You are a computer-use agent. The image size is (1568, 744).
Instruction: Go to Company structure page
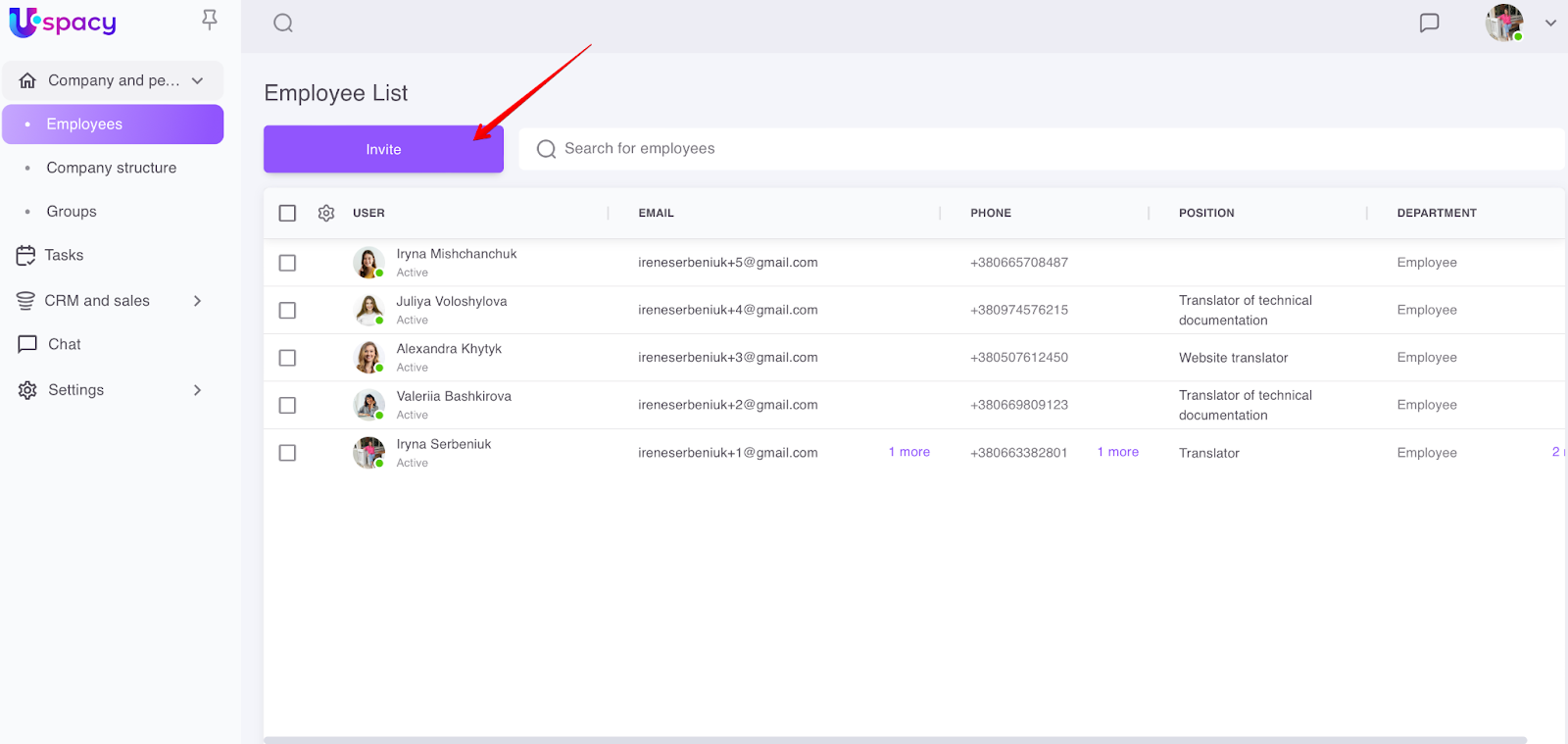pyautogui.click(x=111, y=168)
